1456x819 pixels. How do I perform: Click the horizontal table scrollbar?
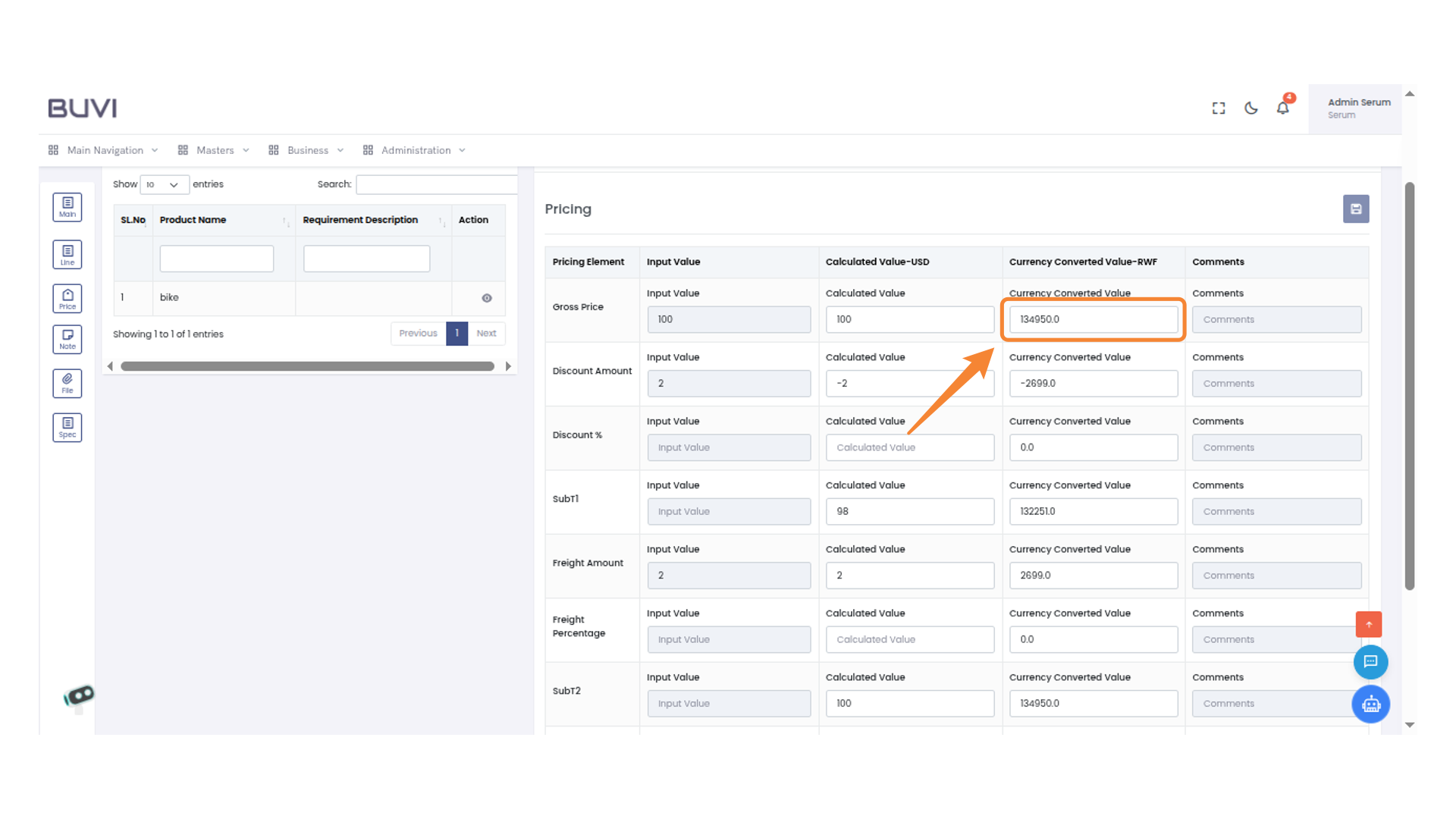[x=307, y=366]
